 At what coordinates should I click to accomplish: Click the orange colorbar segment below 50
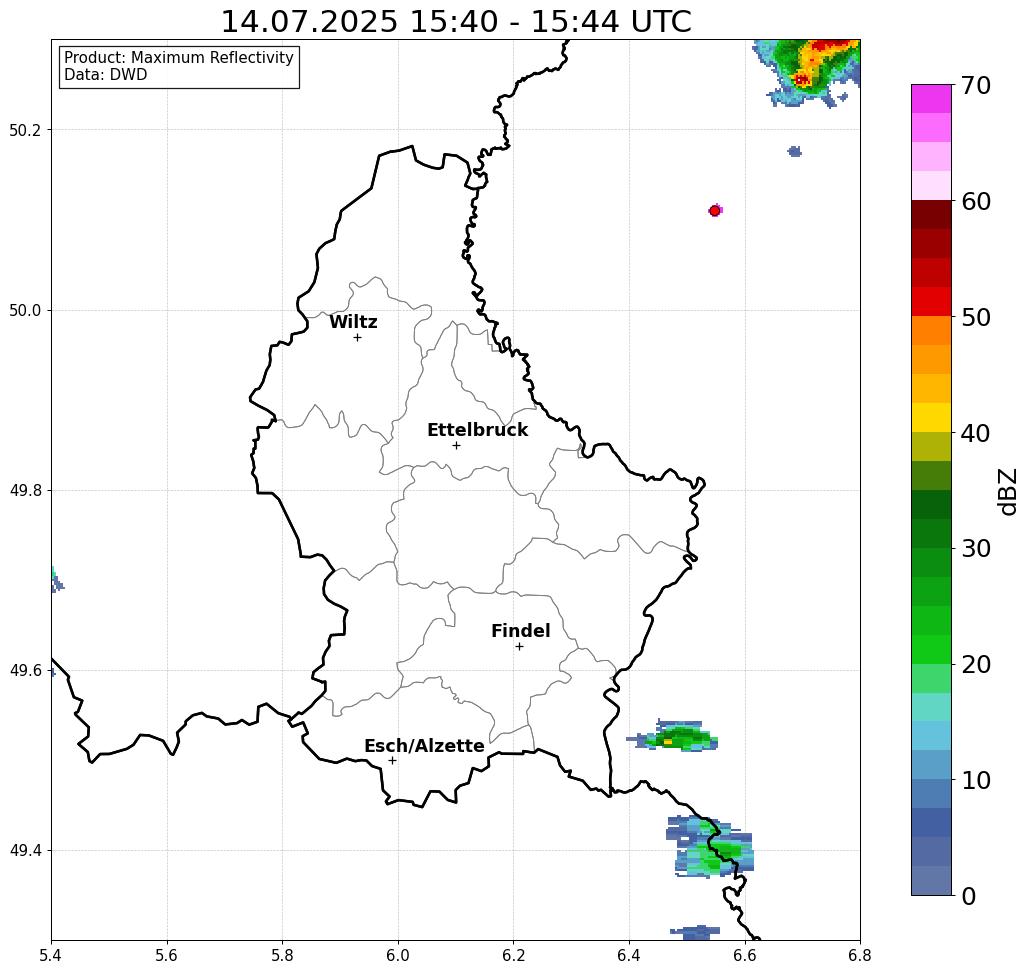coord(931,331)
